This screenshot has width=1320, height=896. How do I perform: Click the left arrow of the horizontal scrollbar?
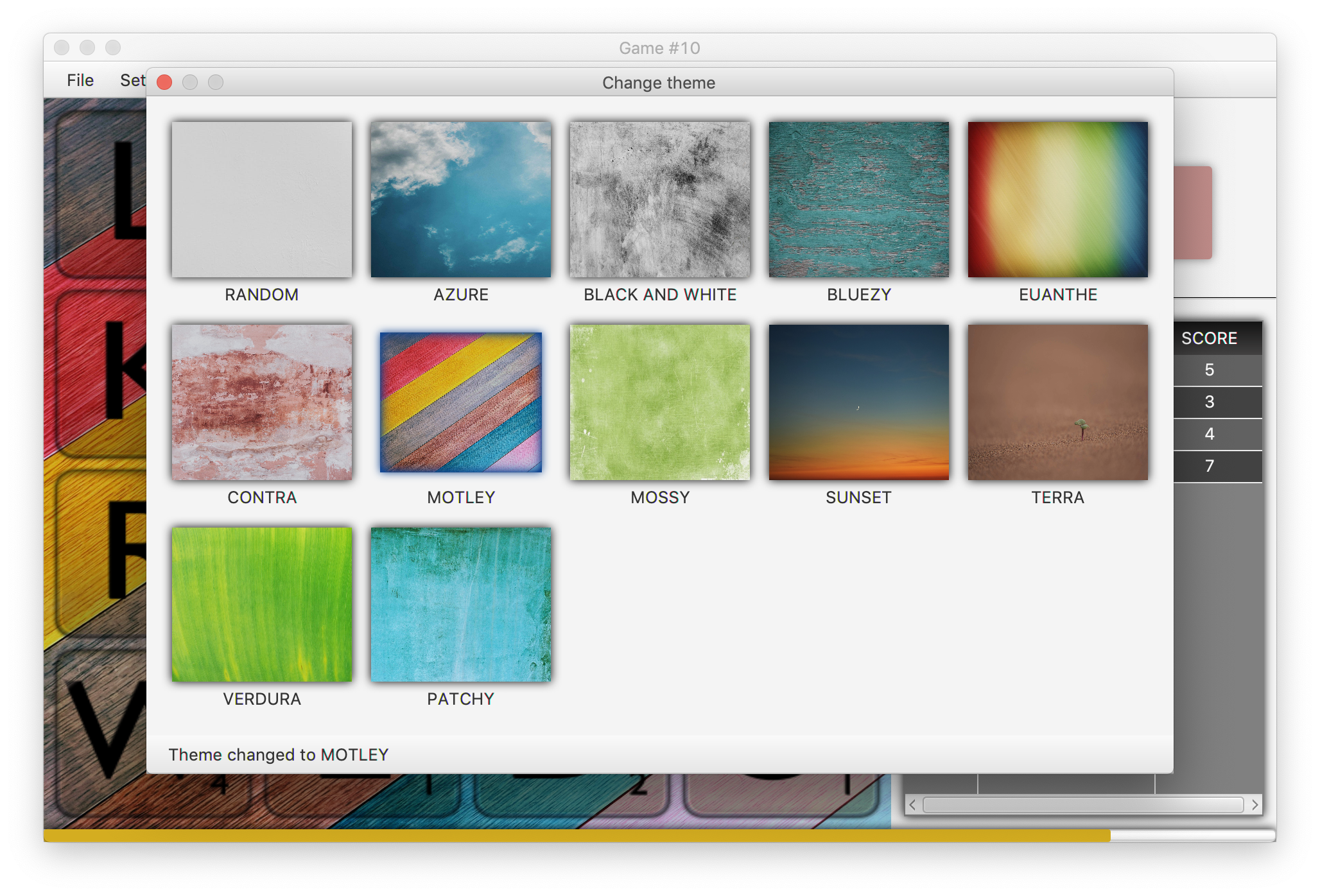pyautogui.click(x=912, y=803)
